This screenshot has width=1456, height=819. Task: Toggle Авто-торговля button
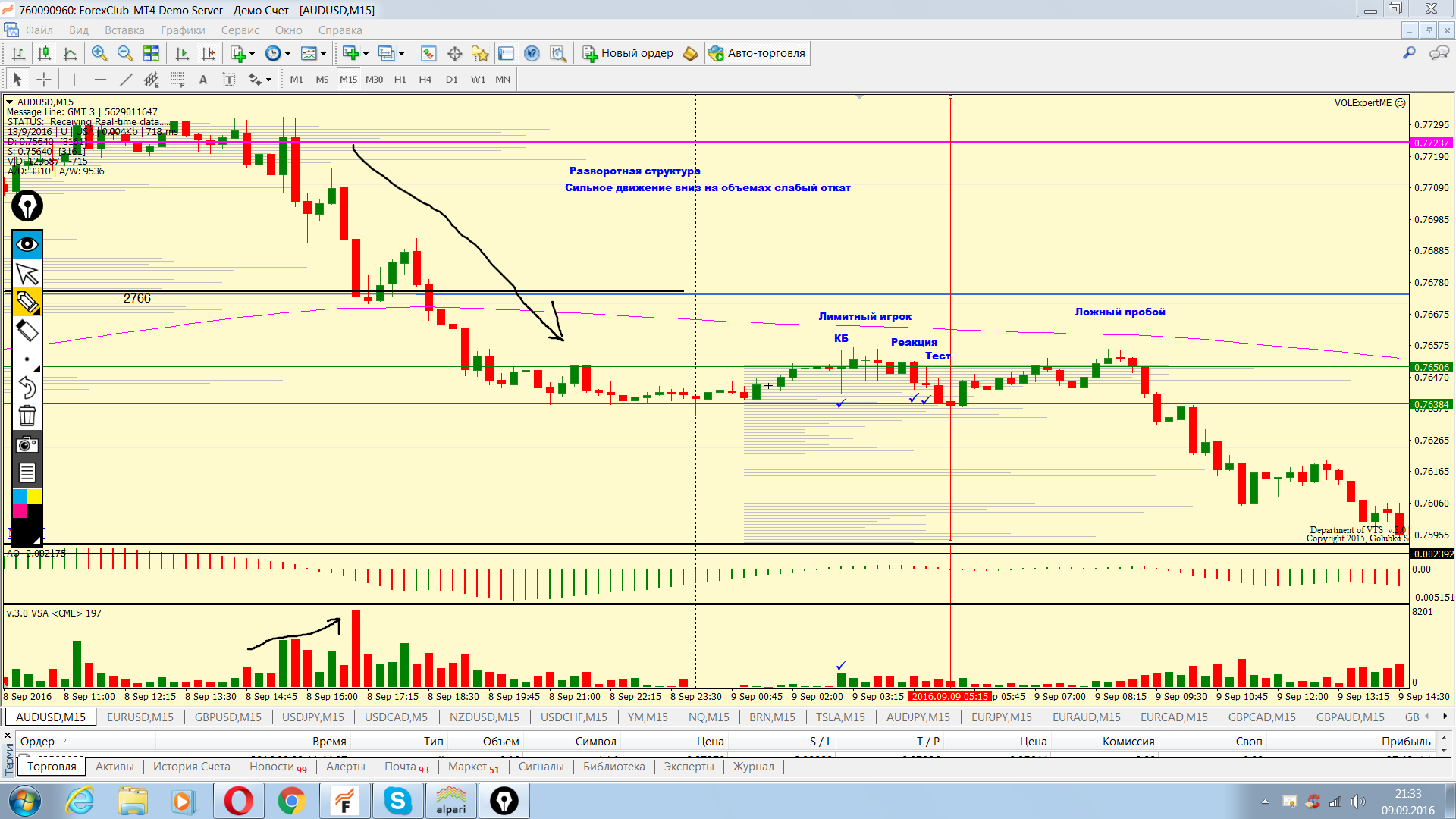[757, 53]
